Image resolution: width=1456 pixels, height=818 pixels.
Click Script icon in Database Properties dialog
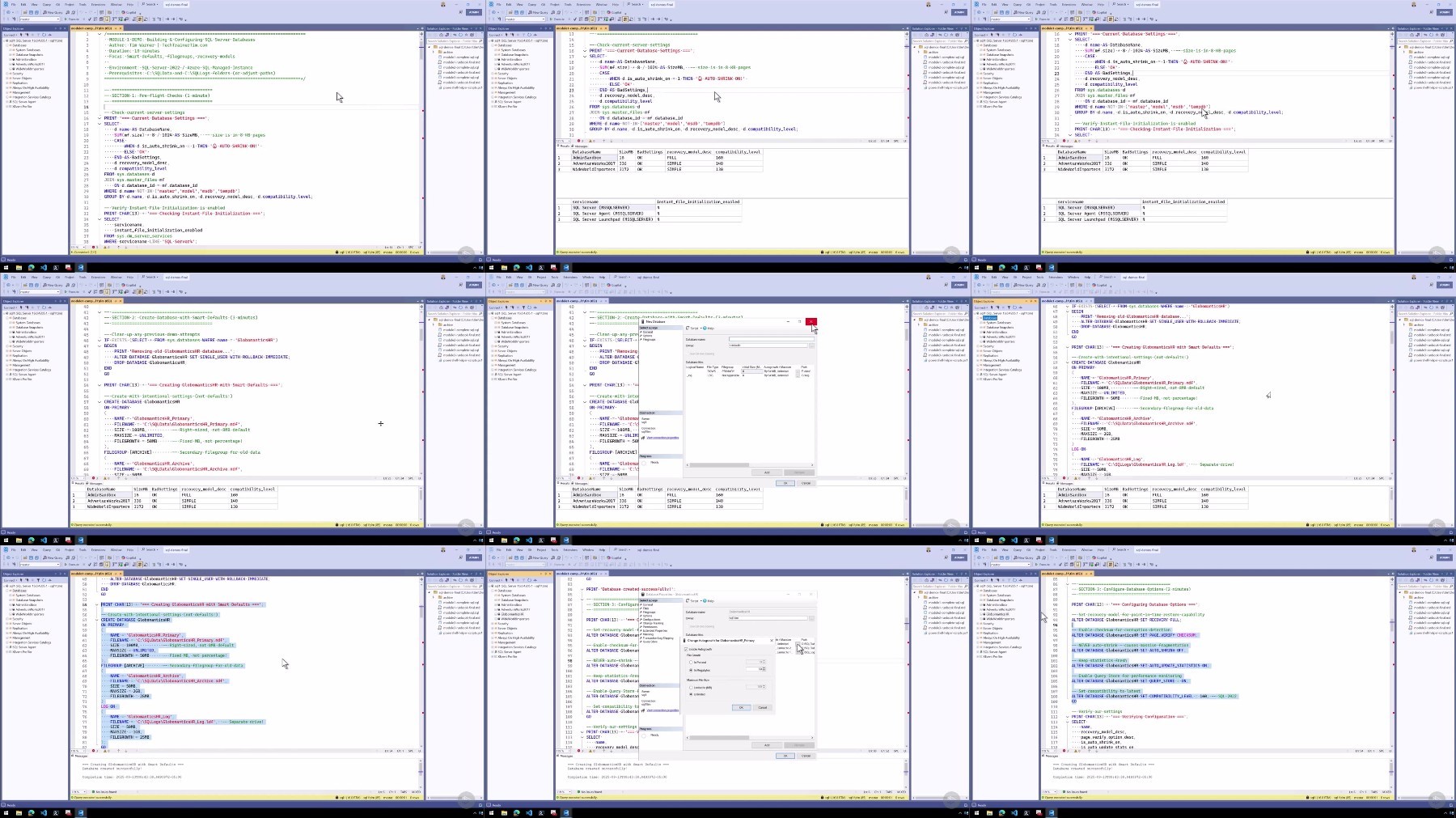click(x=688, y=601)
